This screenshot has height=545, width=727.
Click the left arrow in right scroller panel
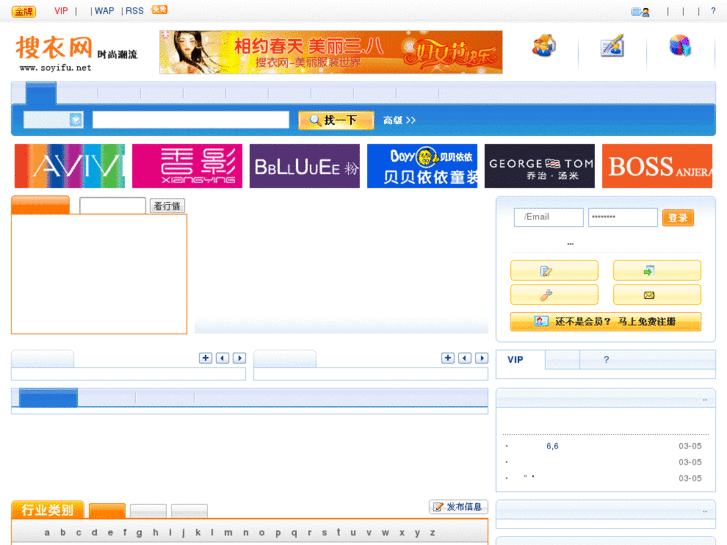click(x=465, y=358)
